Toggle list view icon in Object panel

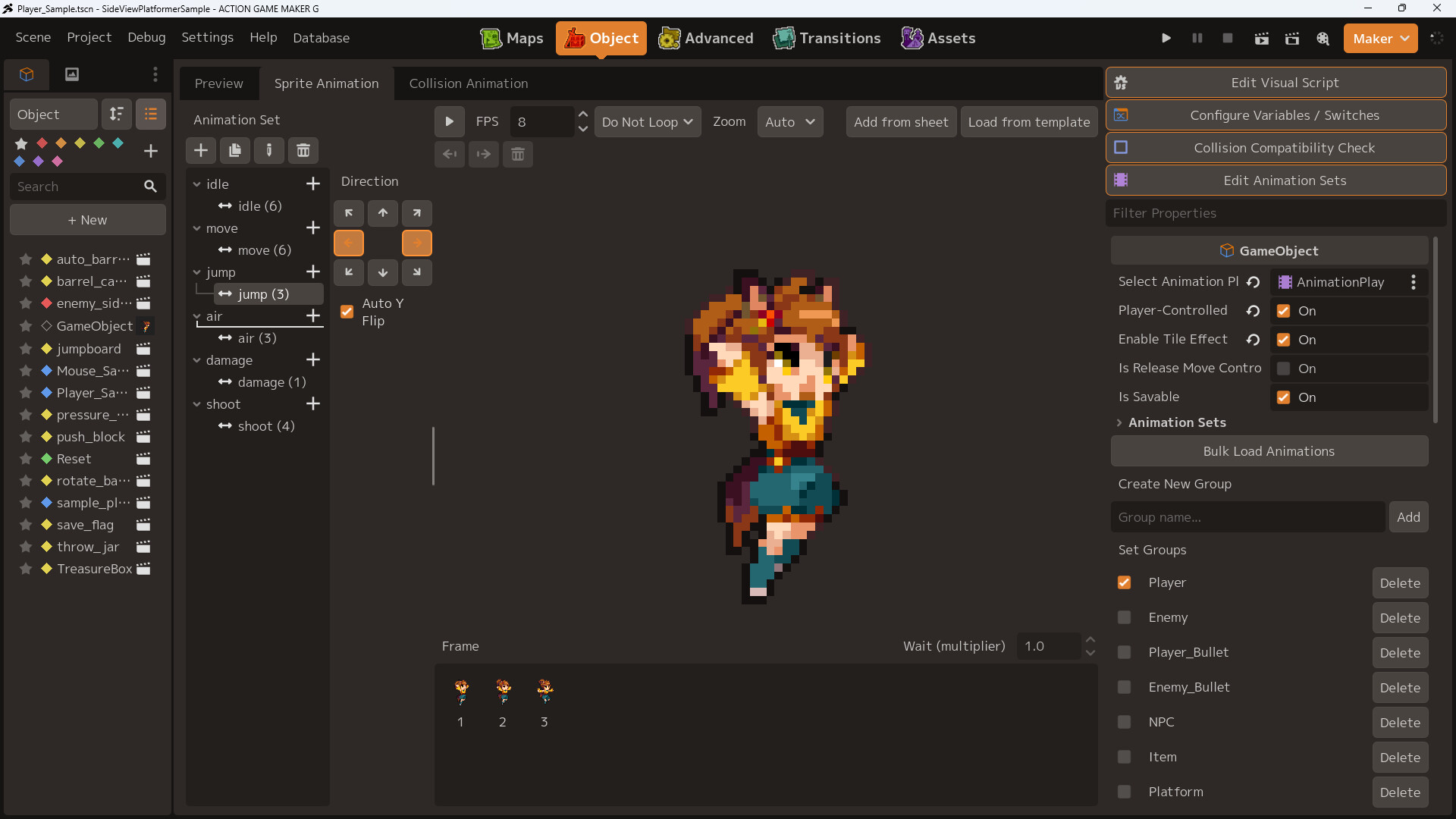(151, 114)
